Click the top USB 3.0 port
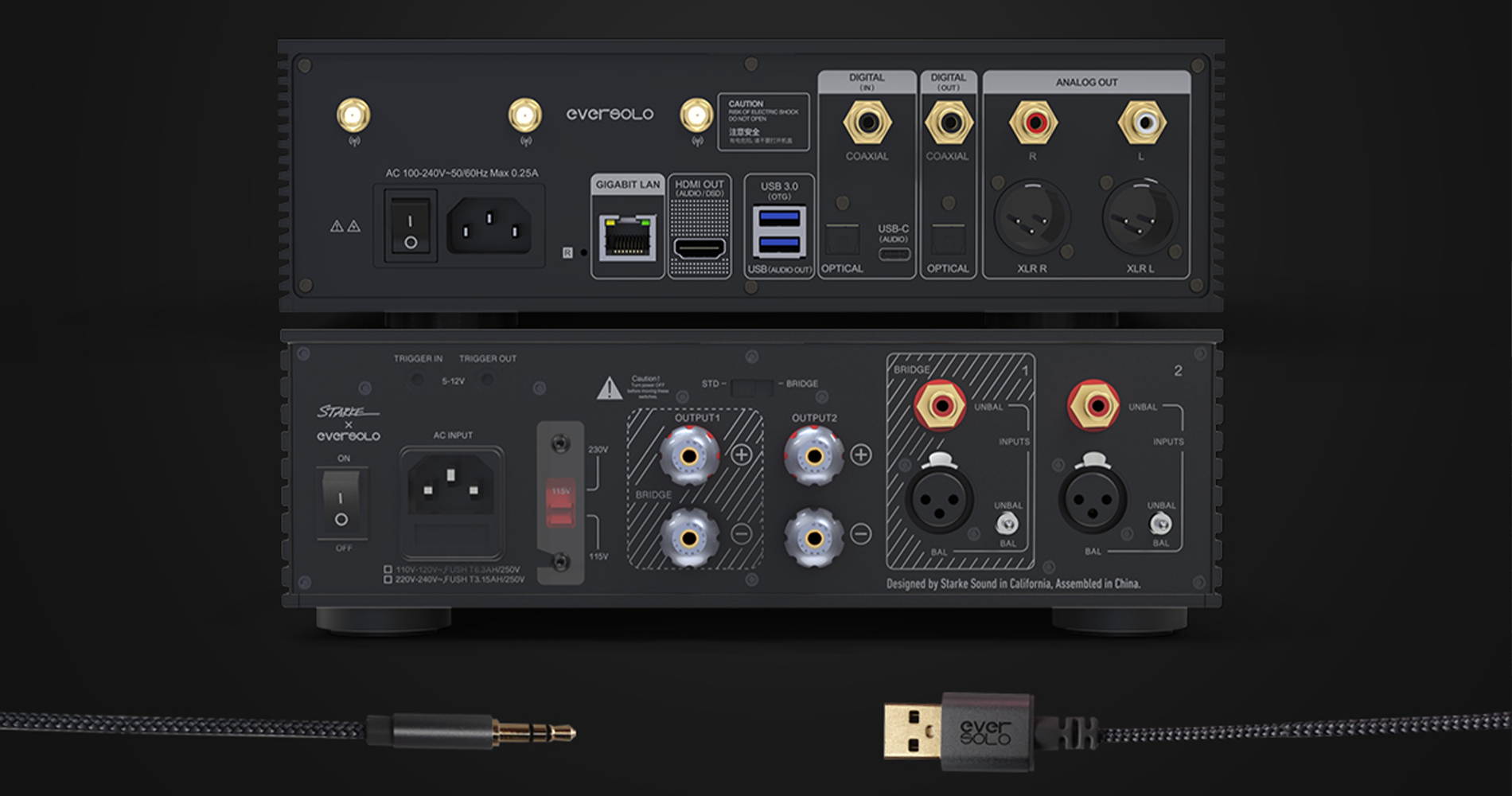 click(779, 217)
